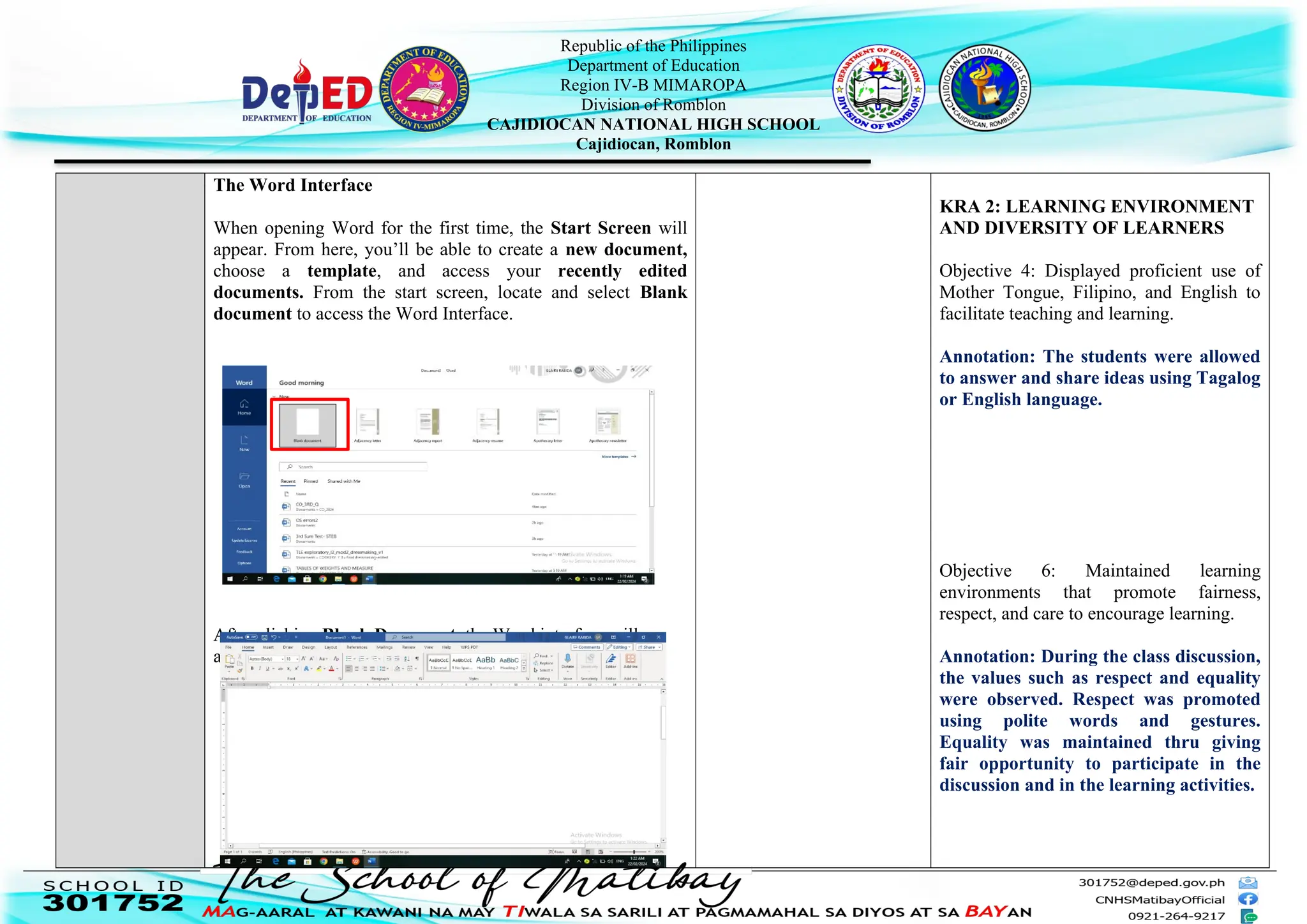The image size is (1307, 924).
Task: Click Options in the Word start sidebar
Action: [244, 563]
